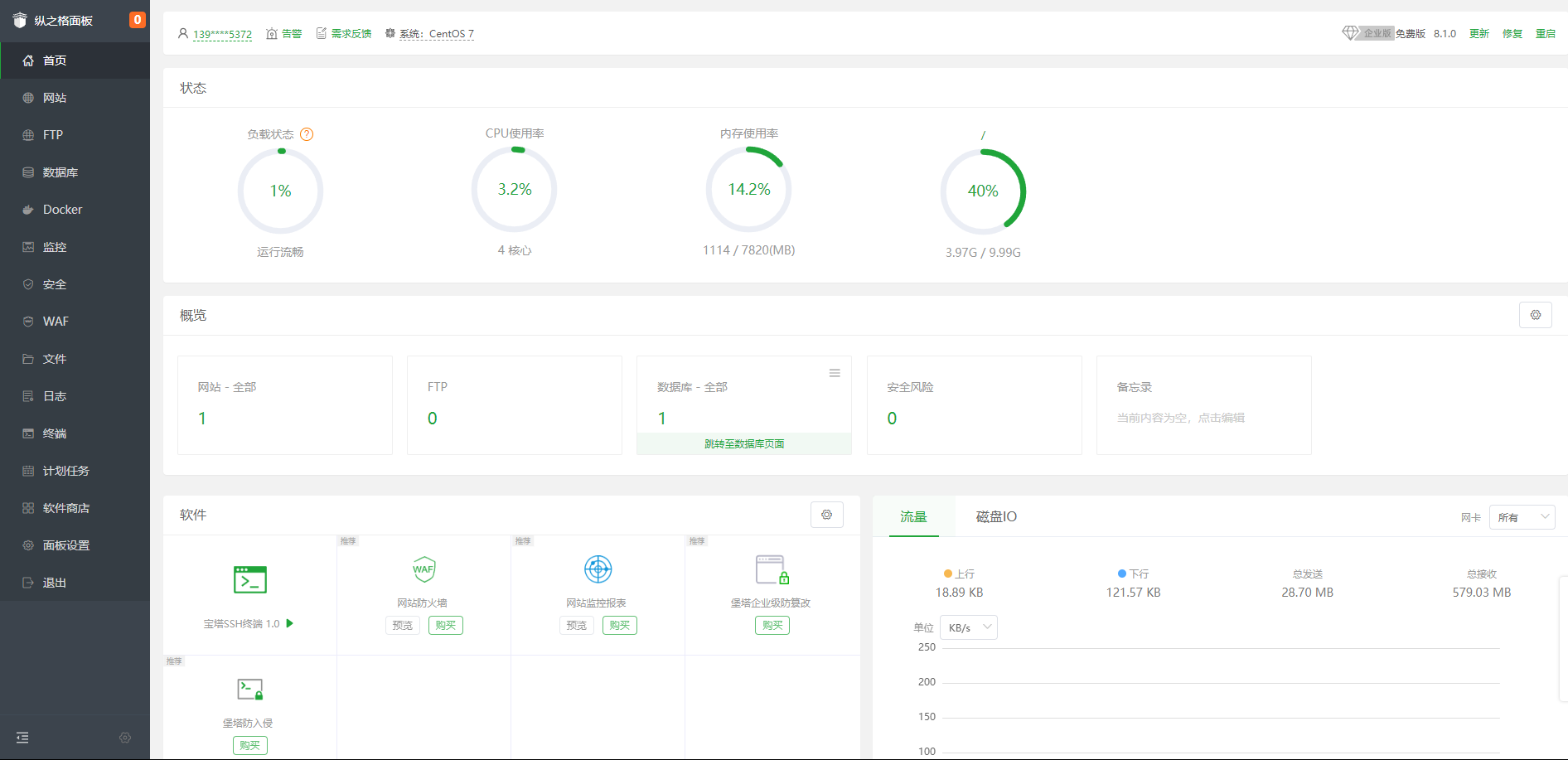Click the notification badge showing 0
The width and height of the screenshot is (1568, 760).
pyautogui.click(x=138, y=20)
